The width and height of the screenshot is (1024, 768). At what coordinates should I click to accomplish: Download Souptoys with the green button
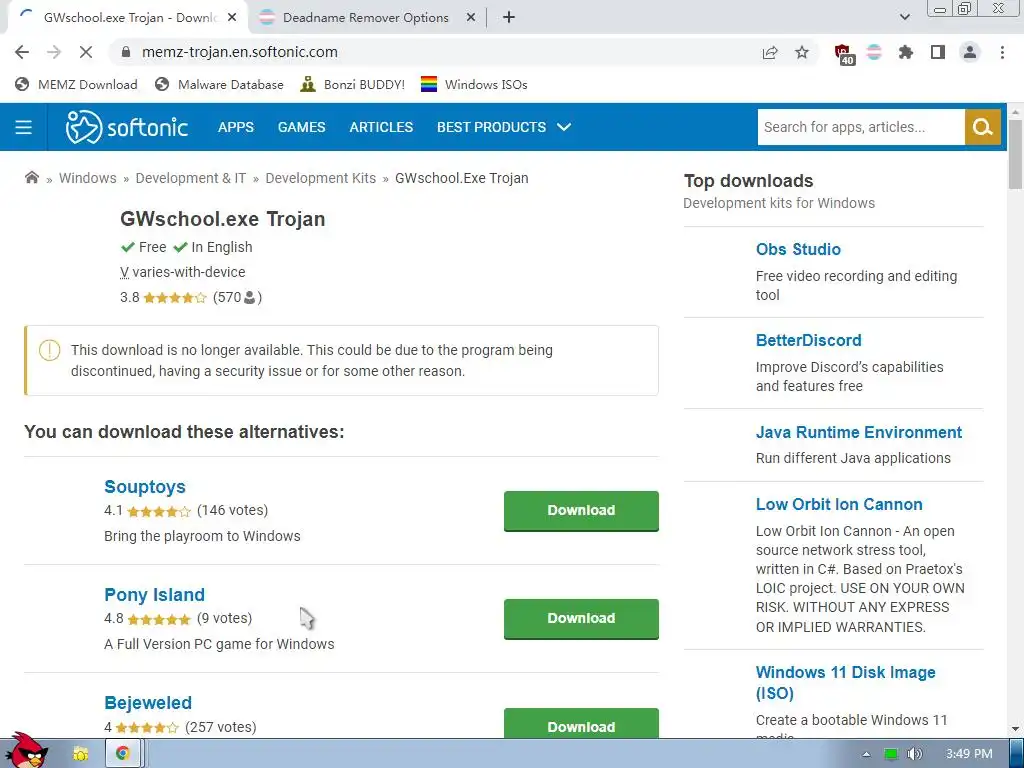(581, 511)
